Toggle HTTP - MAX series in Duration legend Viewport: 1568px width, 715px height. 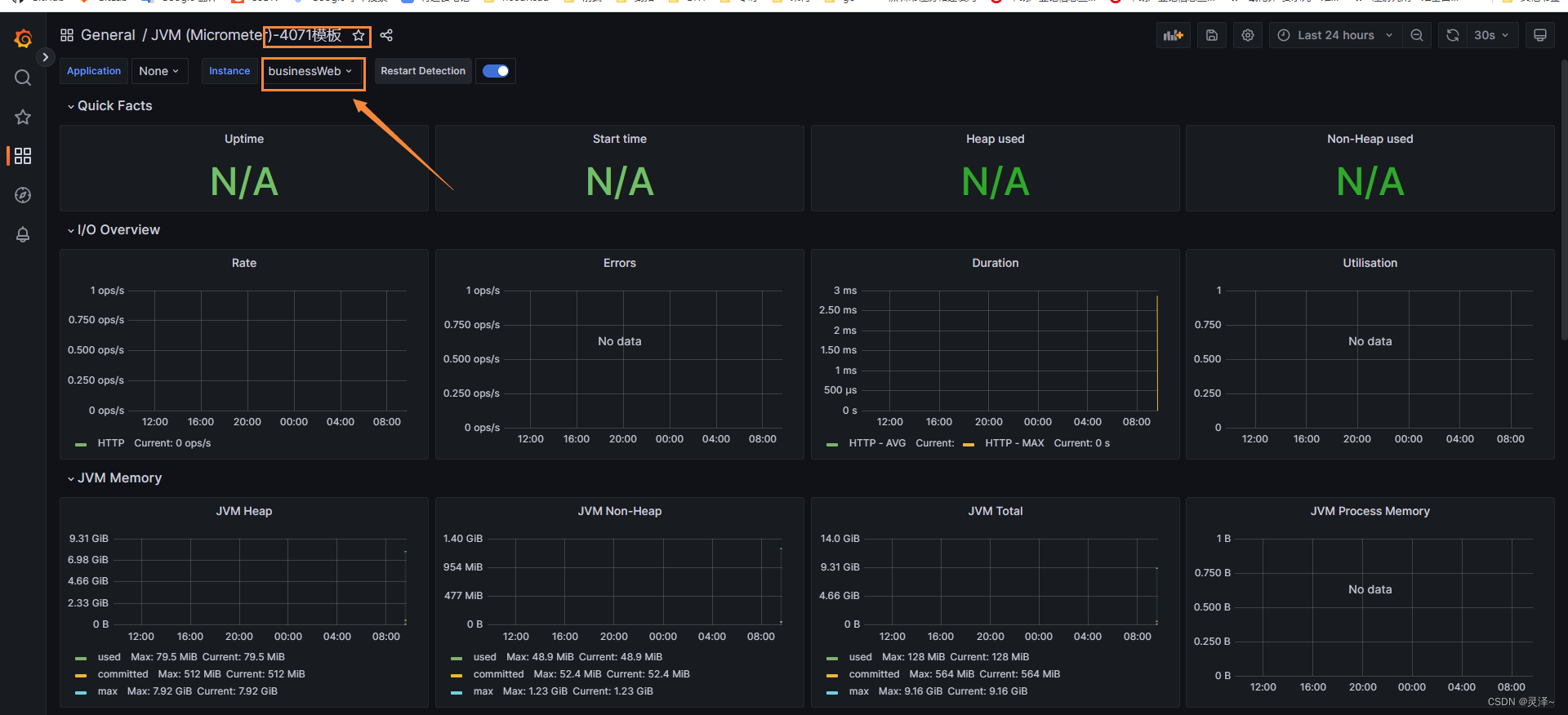(x=1014, y=443)
